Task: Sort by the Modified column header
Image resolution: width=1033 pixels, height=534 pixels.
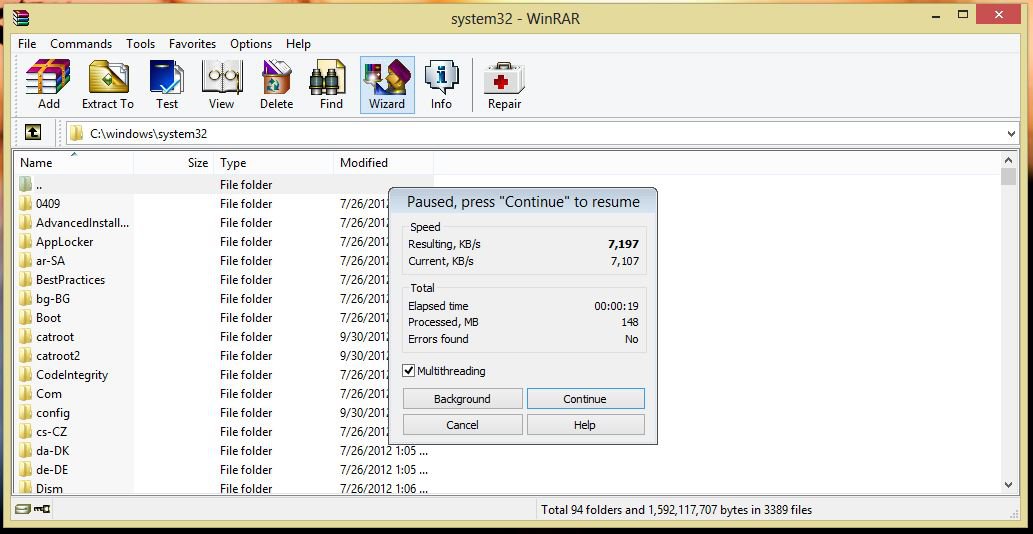Action: click(x=384, y=163)
